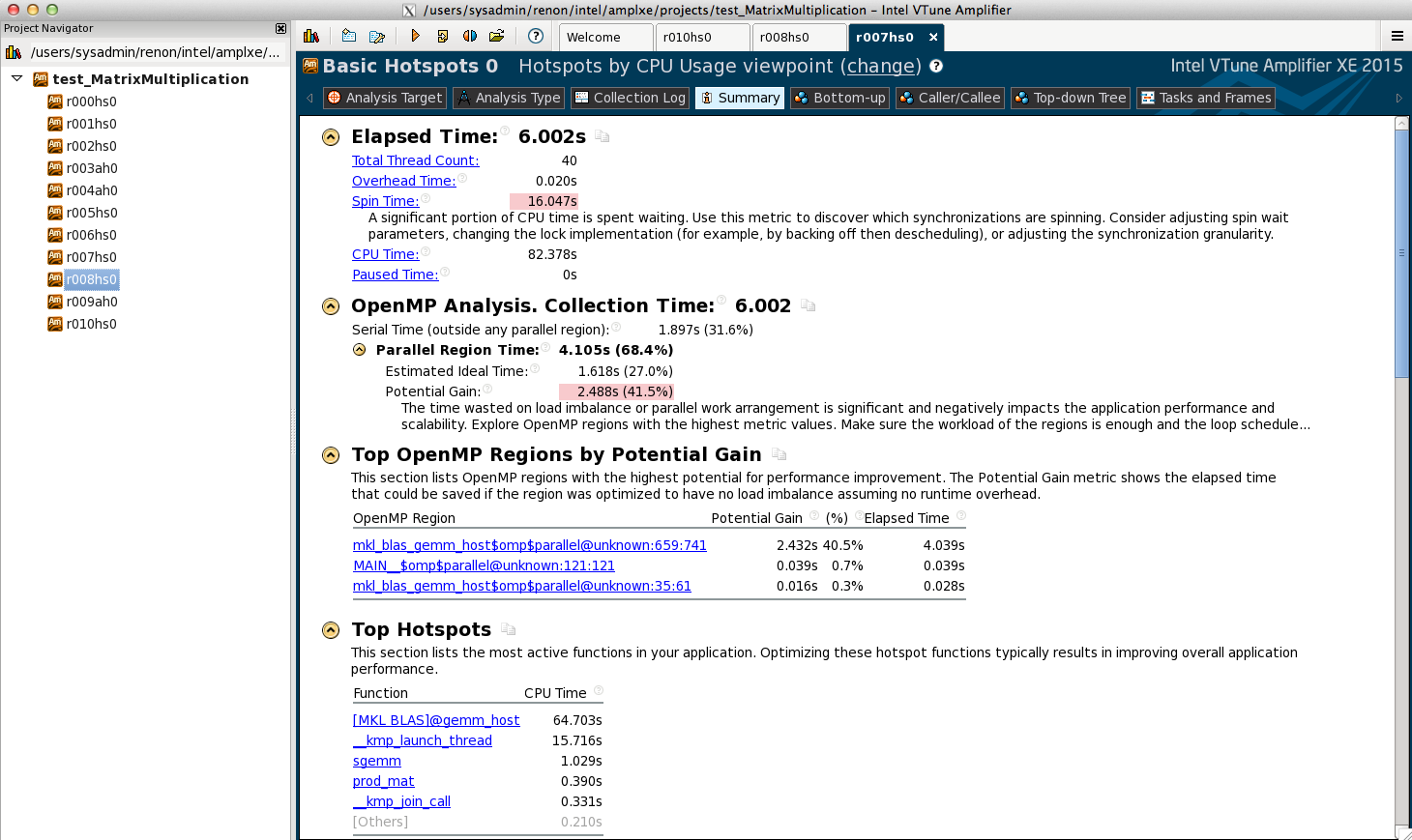
Task: Open Help with the question mark icon
Action: (536, 36)
